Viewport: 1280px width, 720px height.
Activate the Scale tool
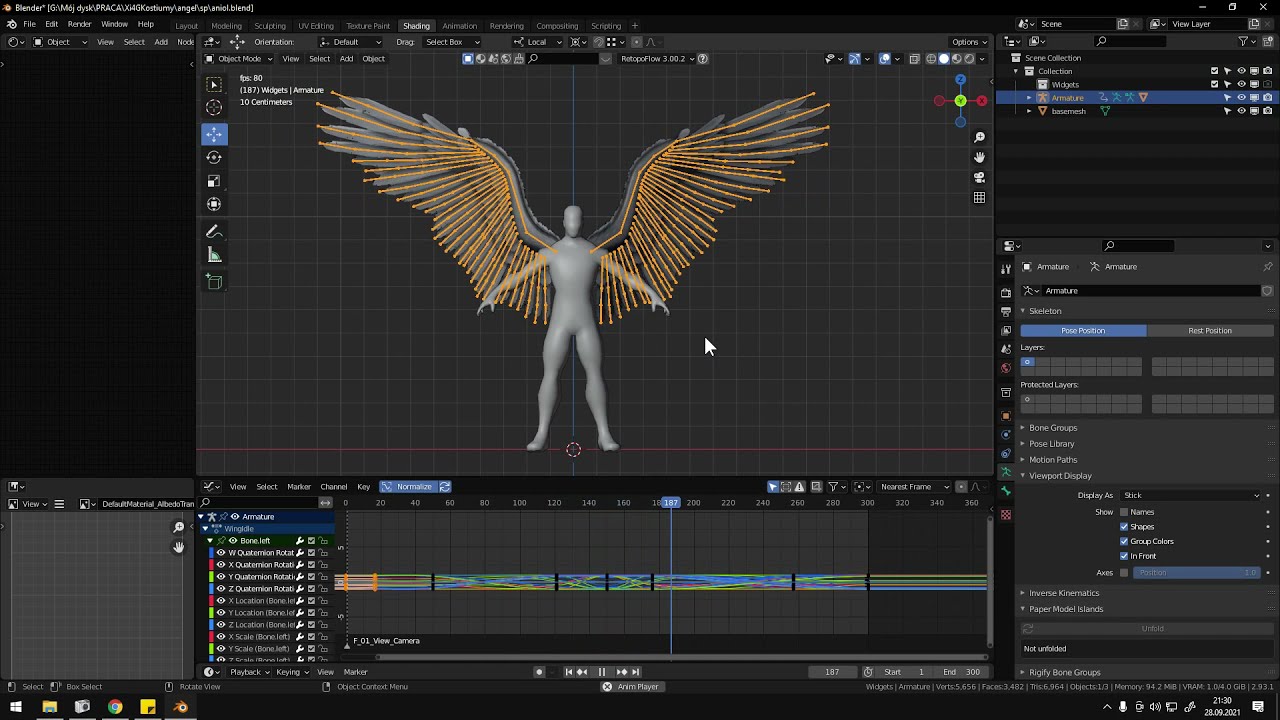coord(214,181)
